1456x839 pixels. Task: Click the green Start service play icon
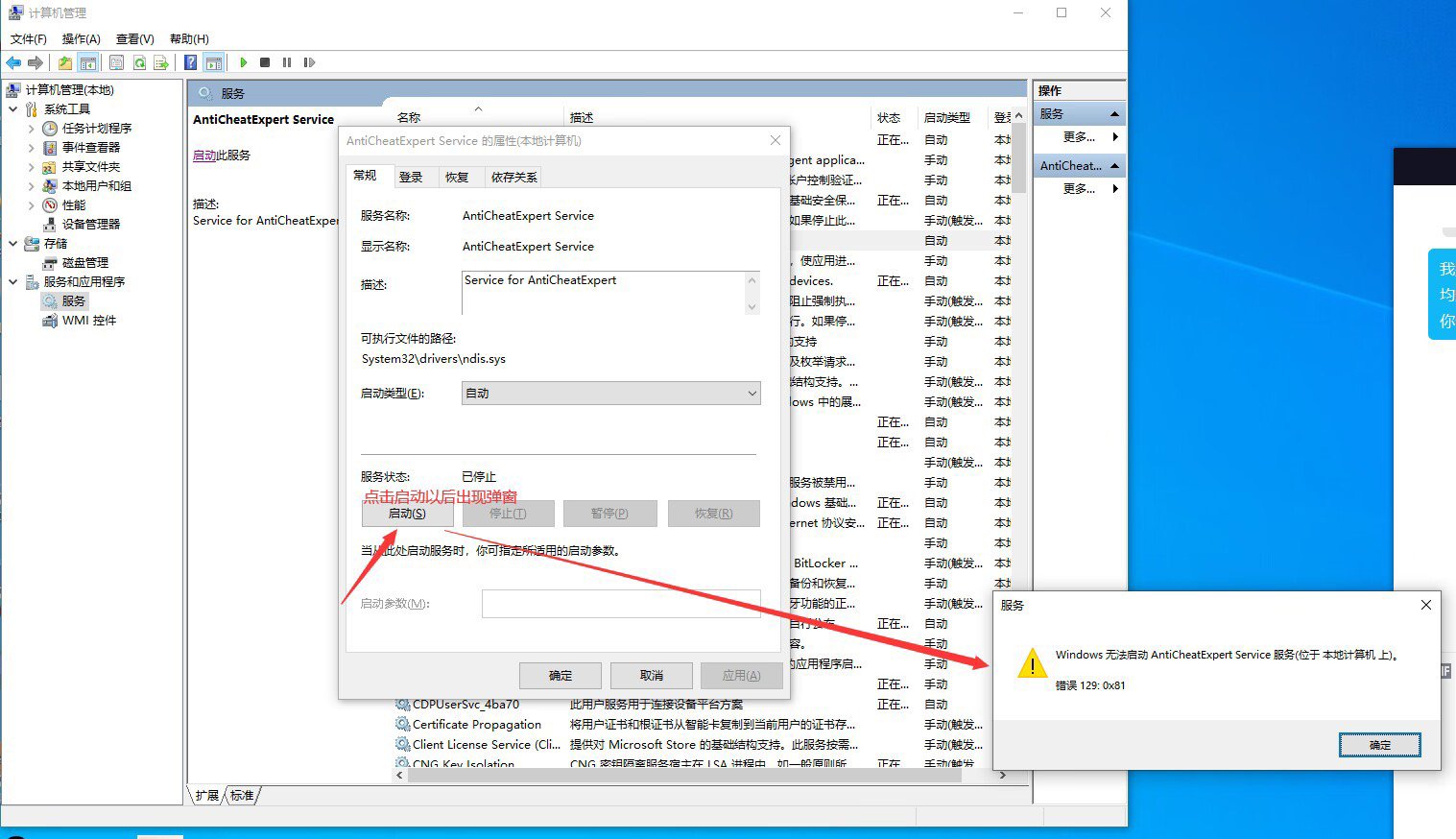point(244,62)
